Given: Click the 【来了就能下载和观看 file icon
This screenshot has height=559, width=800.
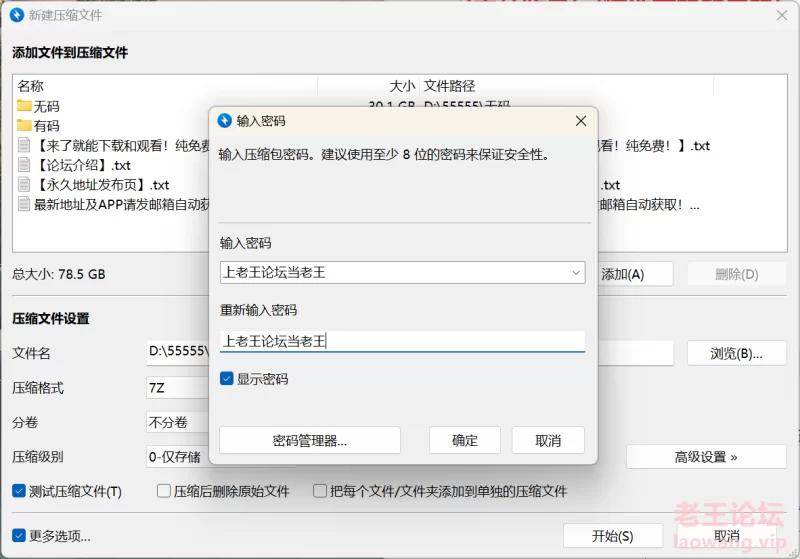Looking at the screenshot, I should [x=24, y=145].
